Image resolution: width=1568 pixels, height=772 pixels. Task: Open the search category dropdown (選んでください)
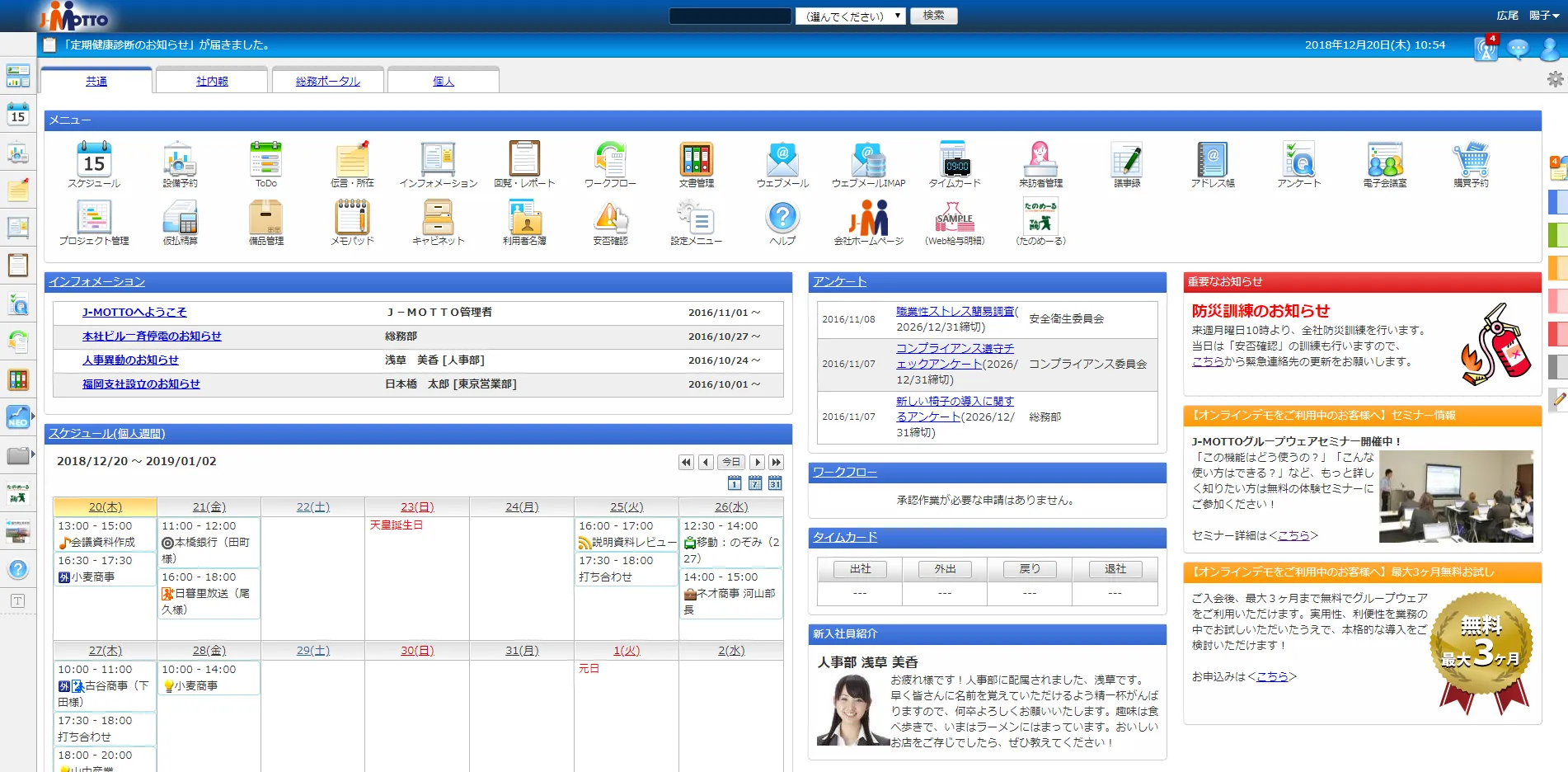click(849, 16)
